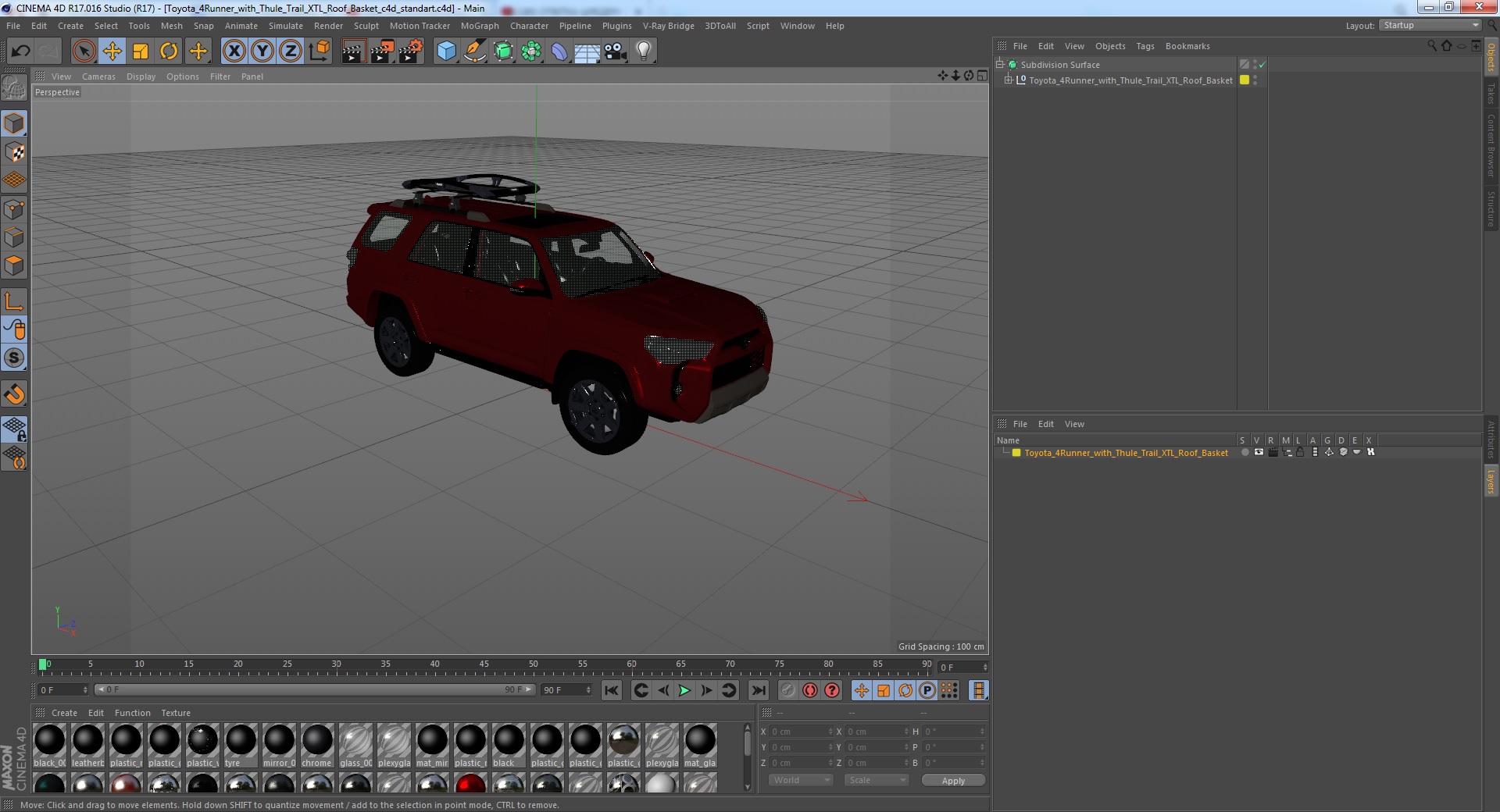Add a Light object
The image size is (1500, 812).
point(644,52)
